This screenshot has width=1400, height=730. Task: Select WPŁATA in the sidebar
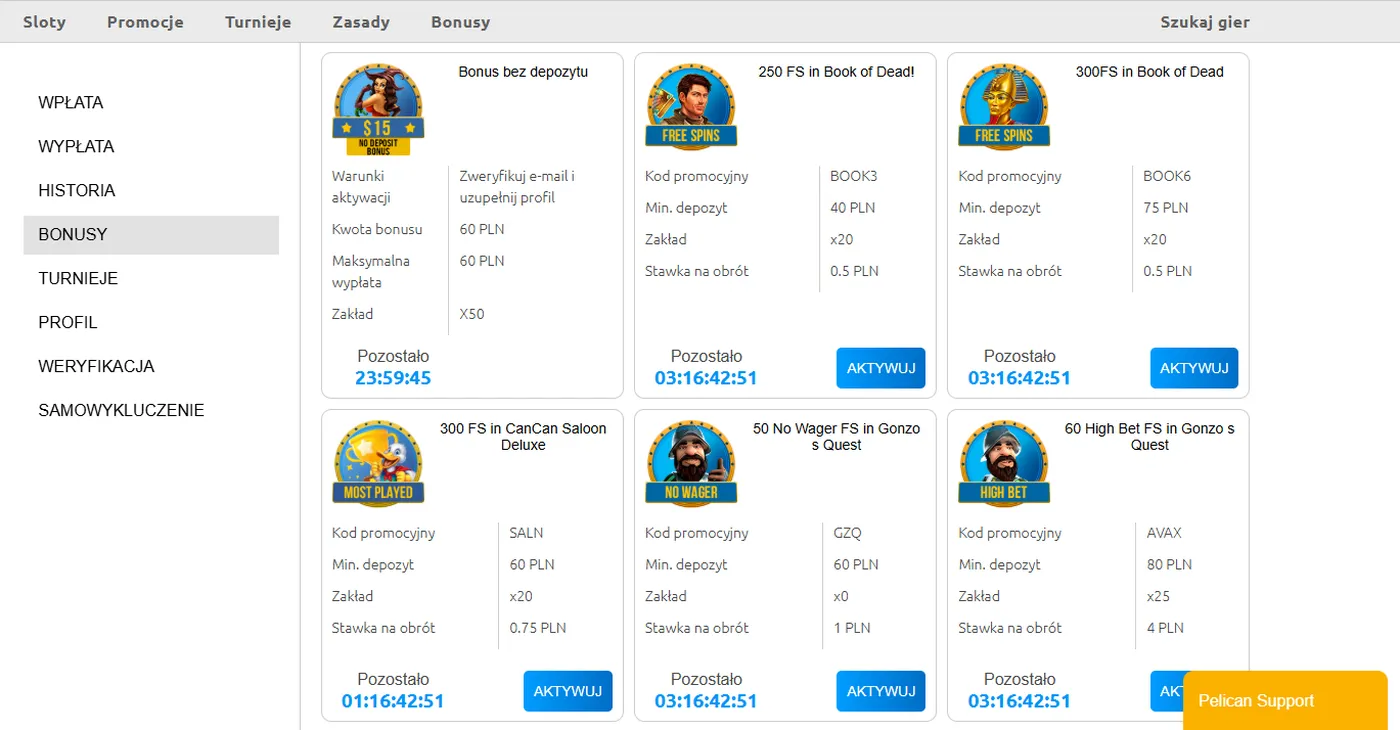[x=71, y=103]
